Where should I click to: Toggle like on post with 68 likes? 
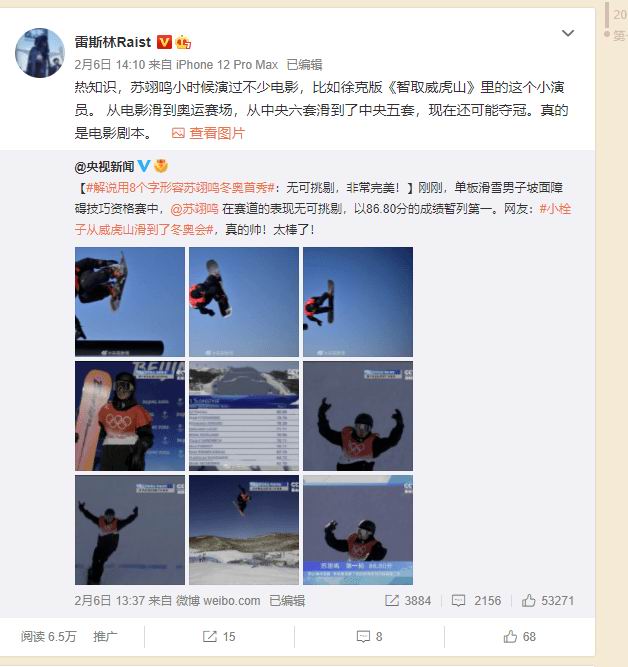(520, 637)
